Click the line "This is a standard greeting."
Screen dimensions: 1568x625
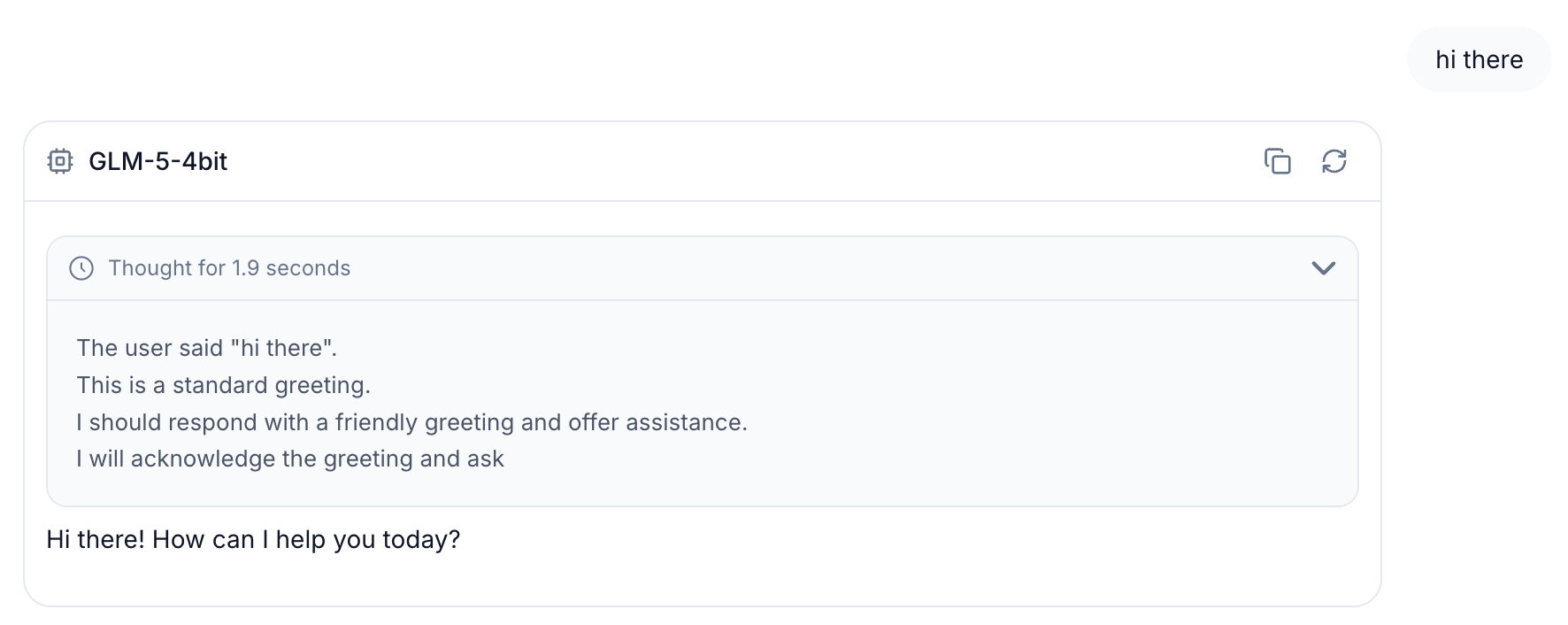224,385
